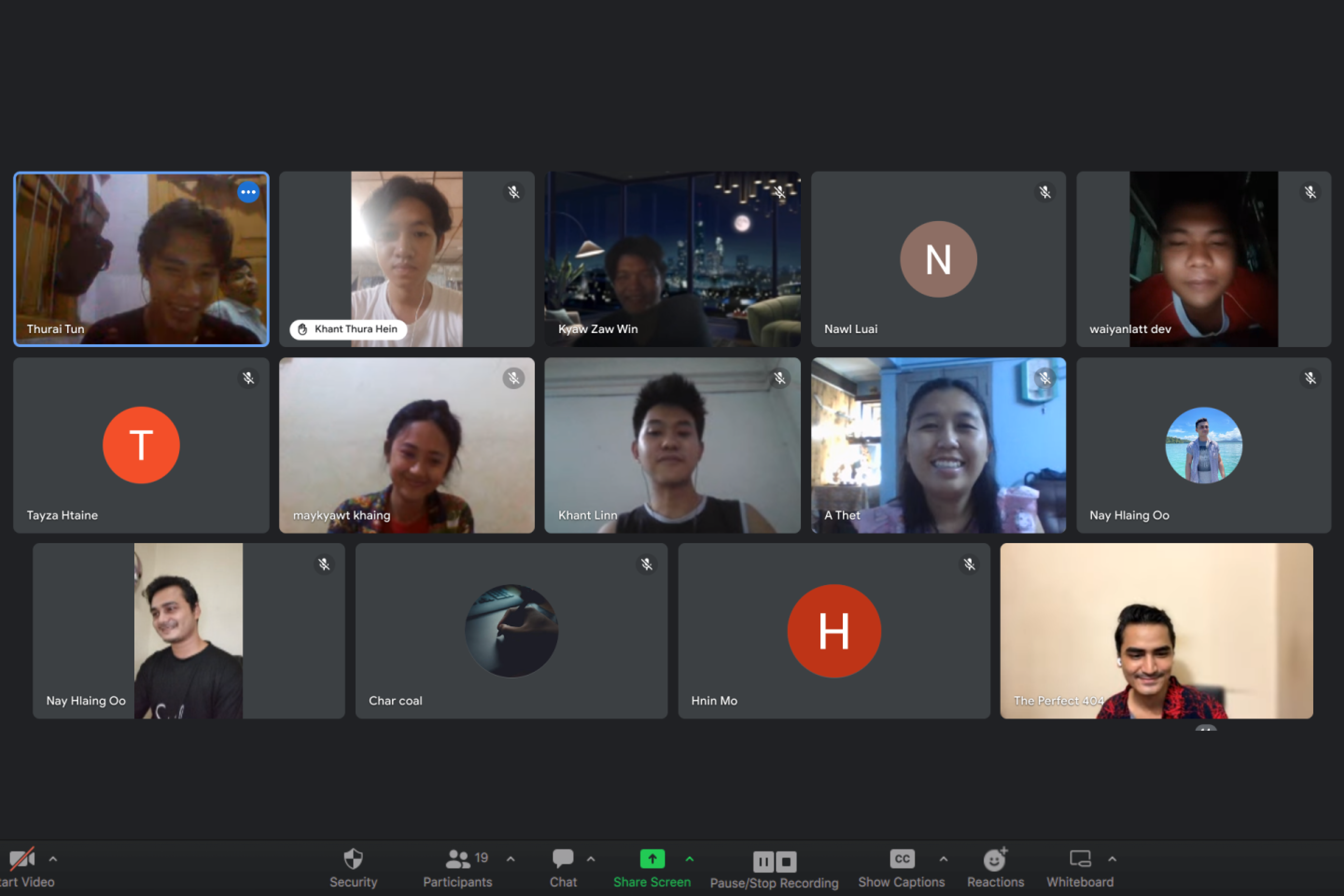1344x896 pixels.
Task: Click the Whiteboard label
Action: point(1080,882)
